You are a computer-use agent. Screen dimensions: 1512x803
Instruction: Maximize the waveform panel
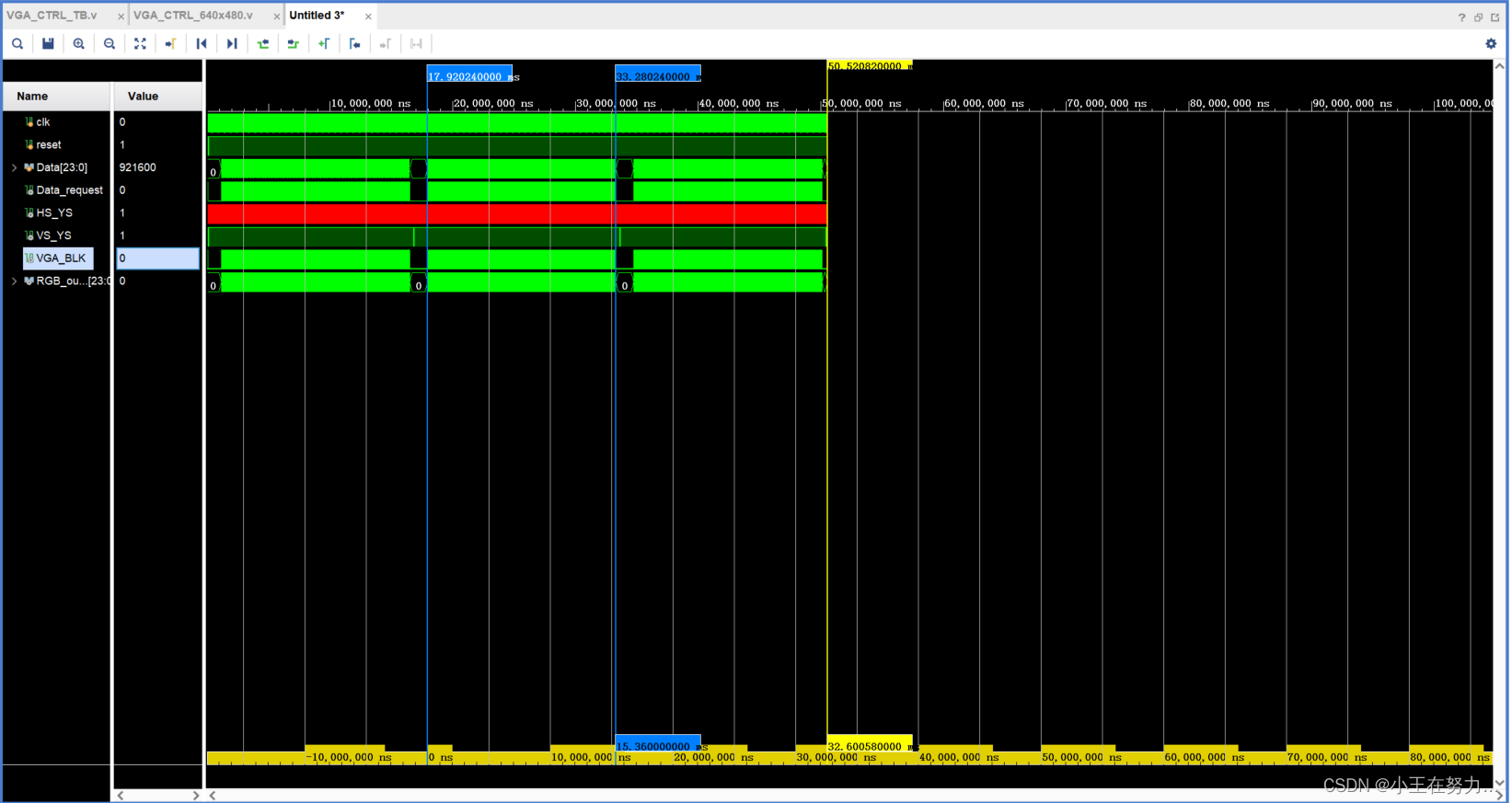(1495, 17)
